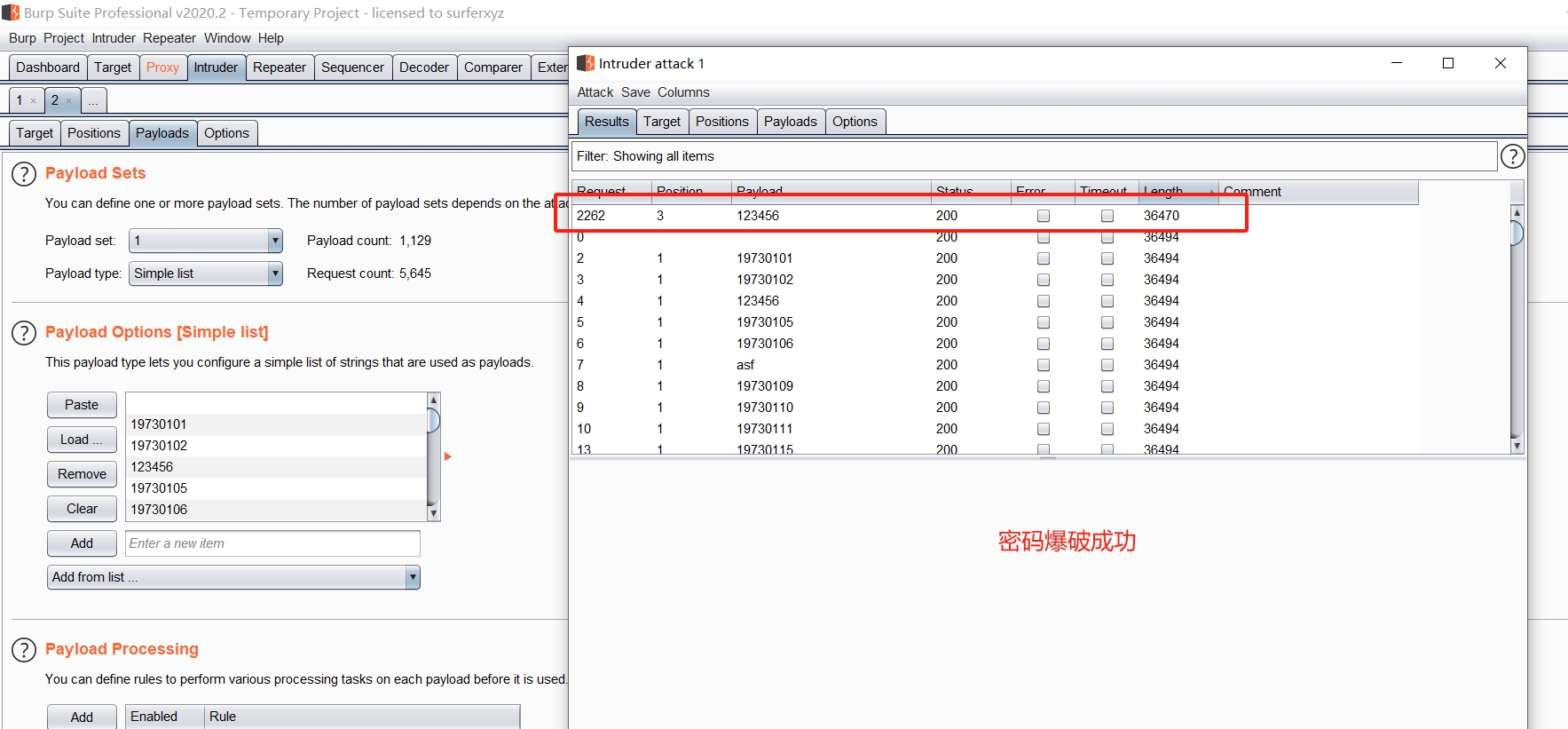The image size is (1568, 729).
Task: Switch to the Repeater tab
Action: click(x=280, y=67)
